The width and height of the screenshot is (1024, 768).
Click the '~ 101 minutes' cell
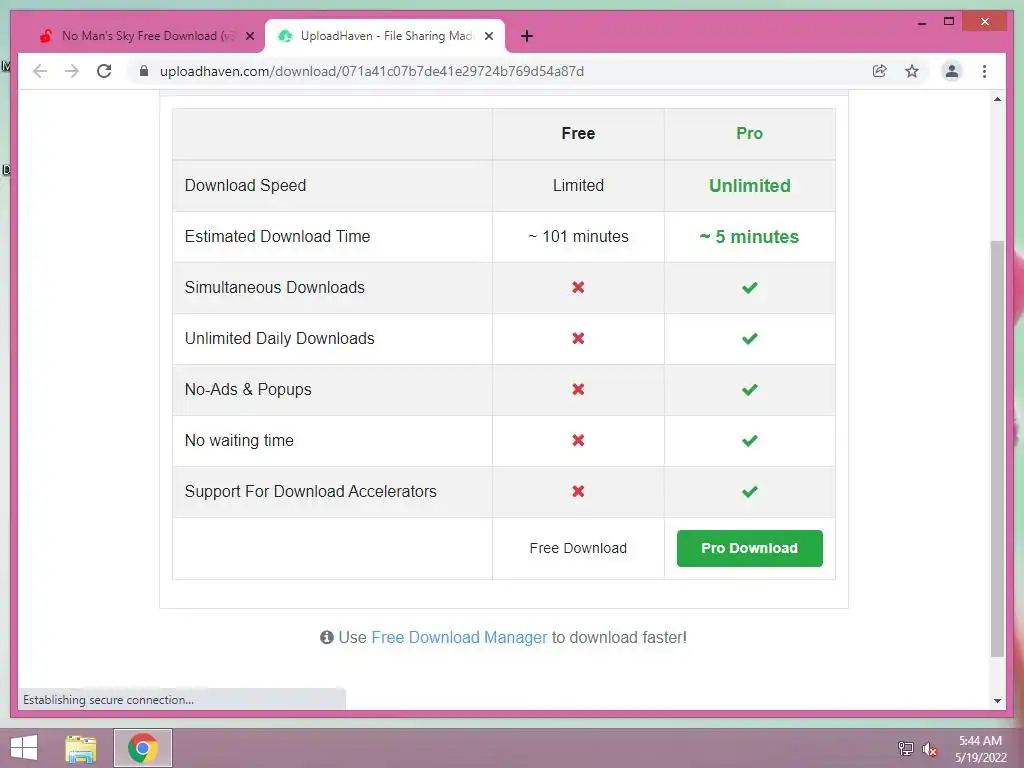(x=578, y=236)
